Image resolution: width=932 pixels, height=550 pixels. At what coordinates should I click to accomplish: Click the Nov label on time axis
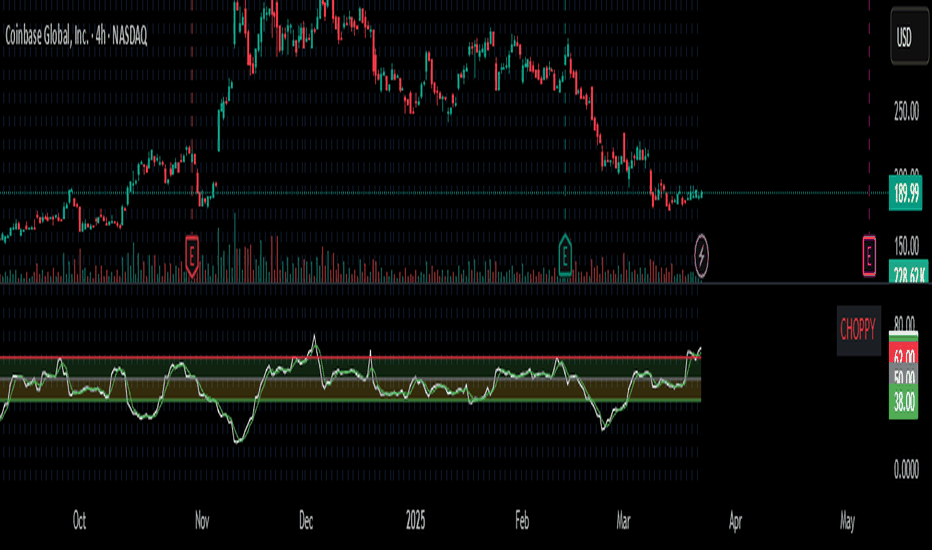pyautogui.click(x=202, y=521)
